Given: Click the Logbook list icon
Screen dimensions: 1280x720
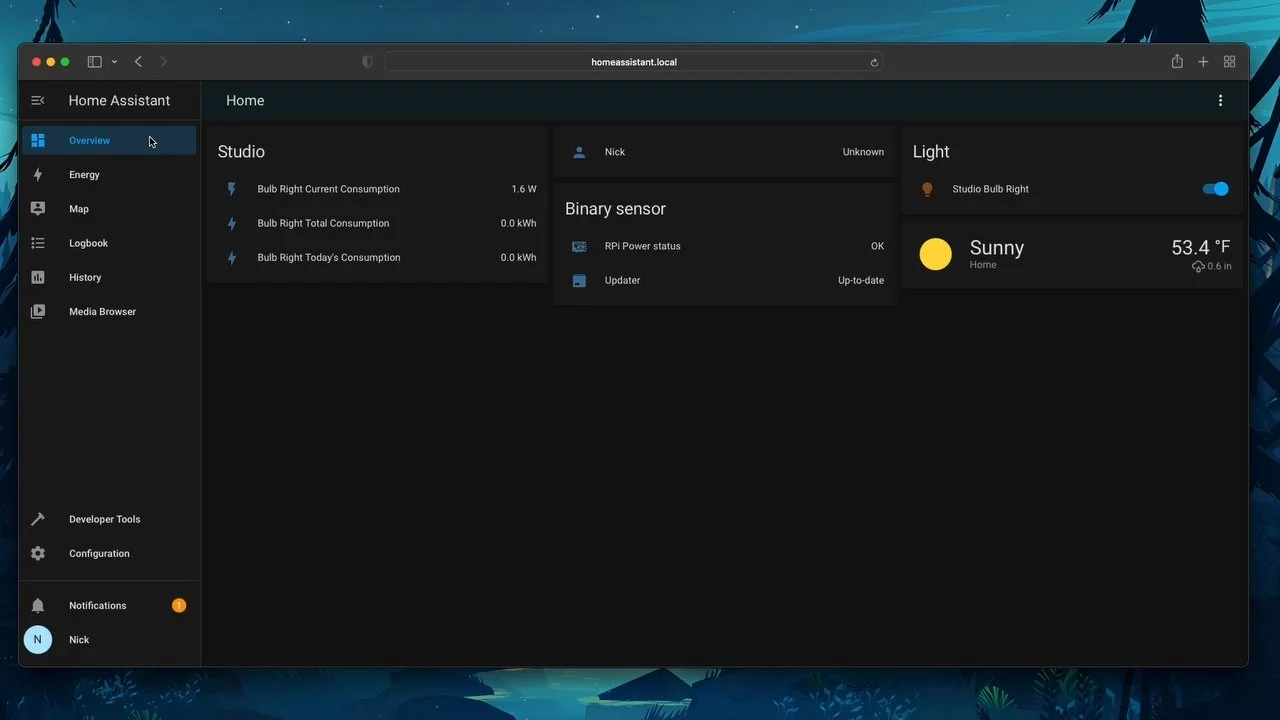Looking at the screenshot, I should click(38, 243).
